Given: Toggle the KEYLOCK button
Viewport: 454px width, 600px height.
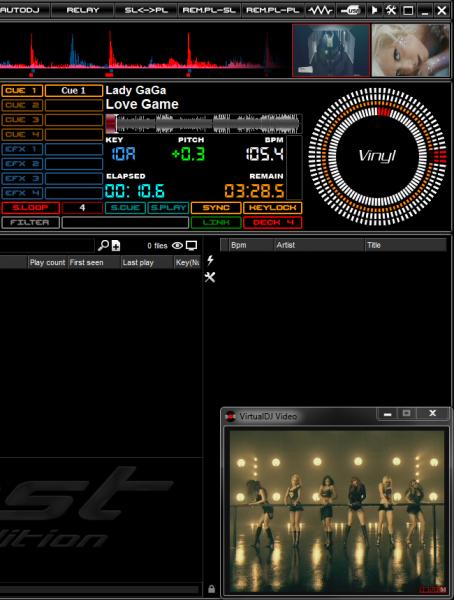Looking at the screenshot, I should (273, 208).
